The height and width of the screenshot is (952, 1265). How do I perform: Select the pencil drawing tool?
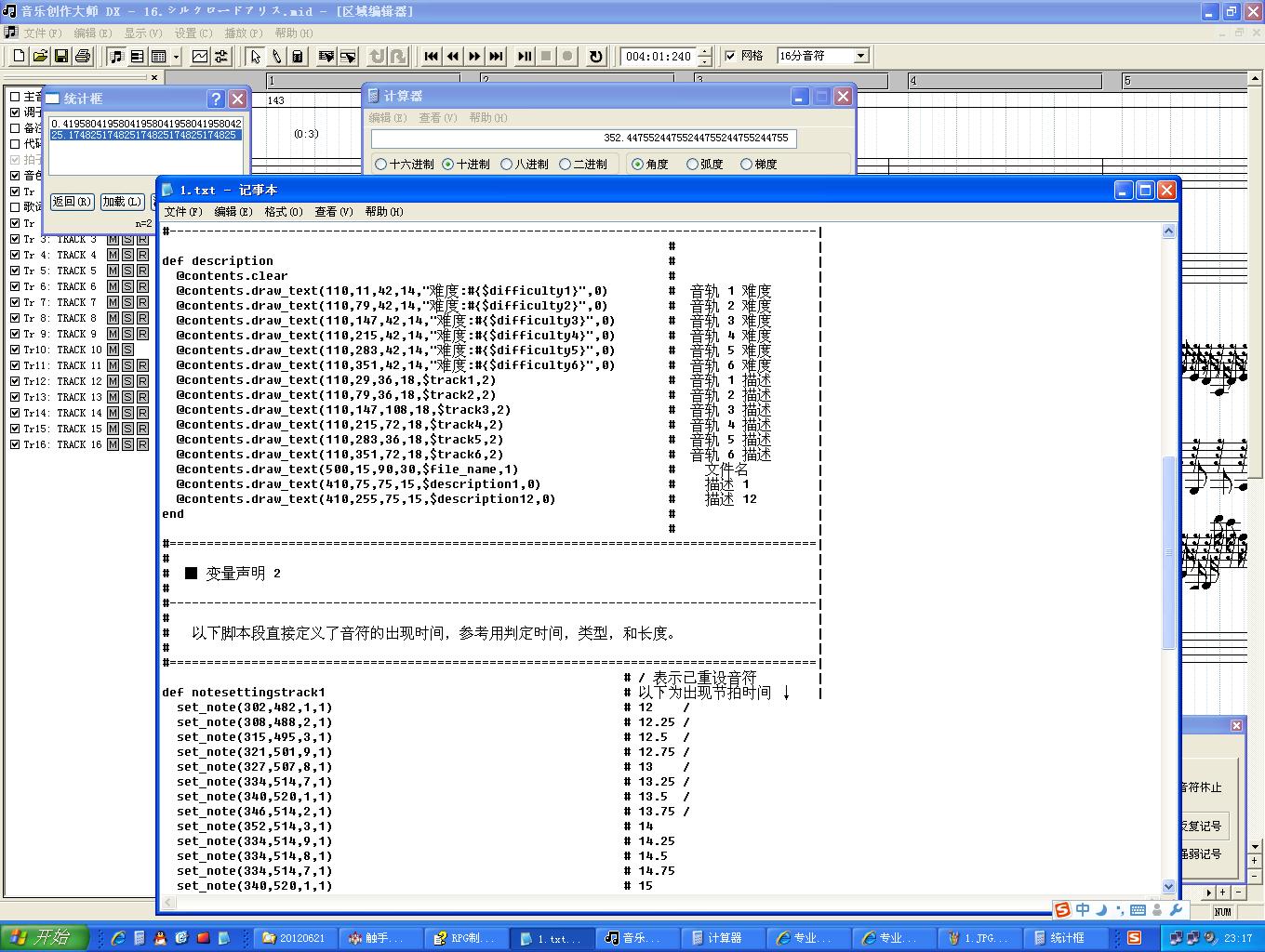pos(276,57)
